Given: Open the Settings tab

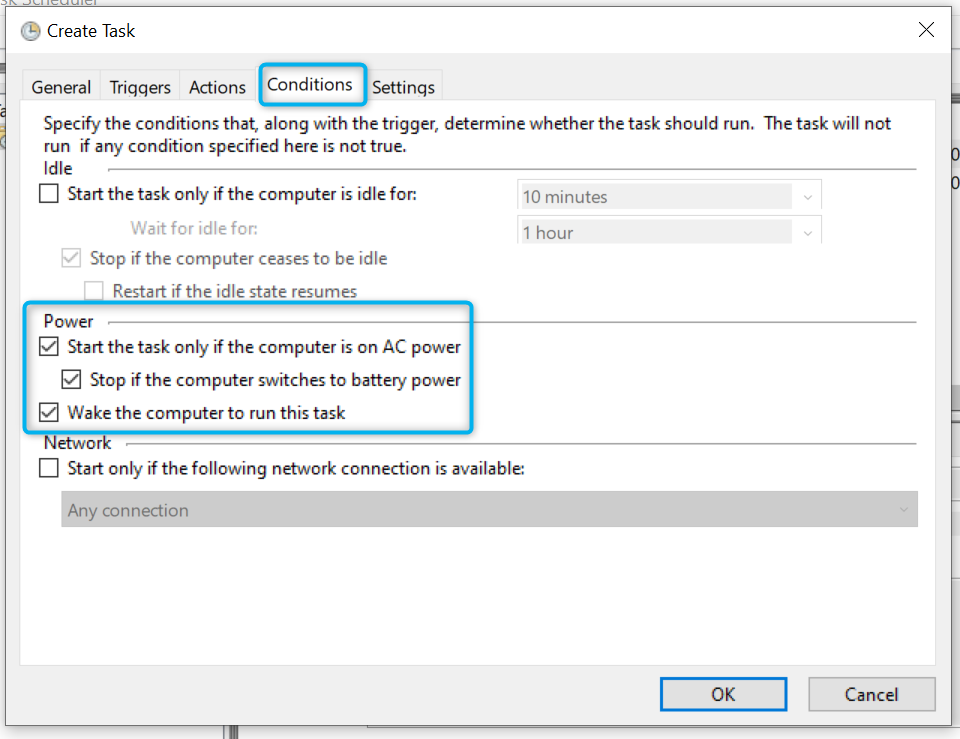Looking at the screenshot, I should pos(403,87).
